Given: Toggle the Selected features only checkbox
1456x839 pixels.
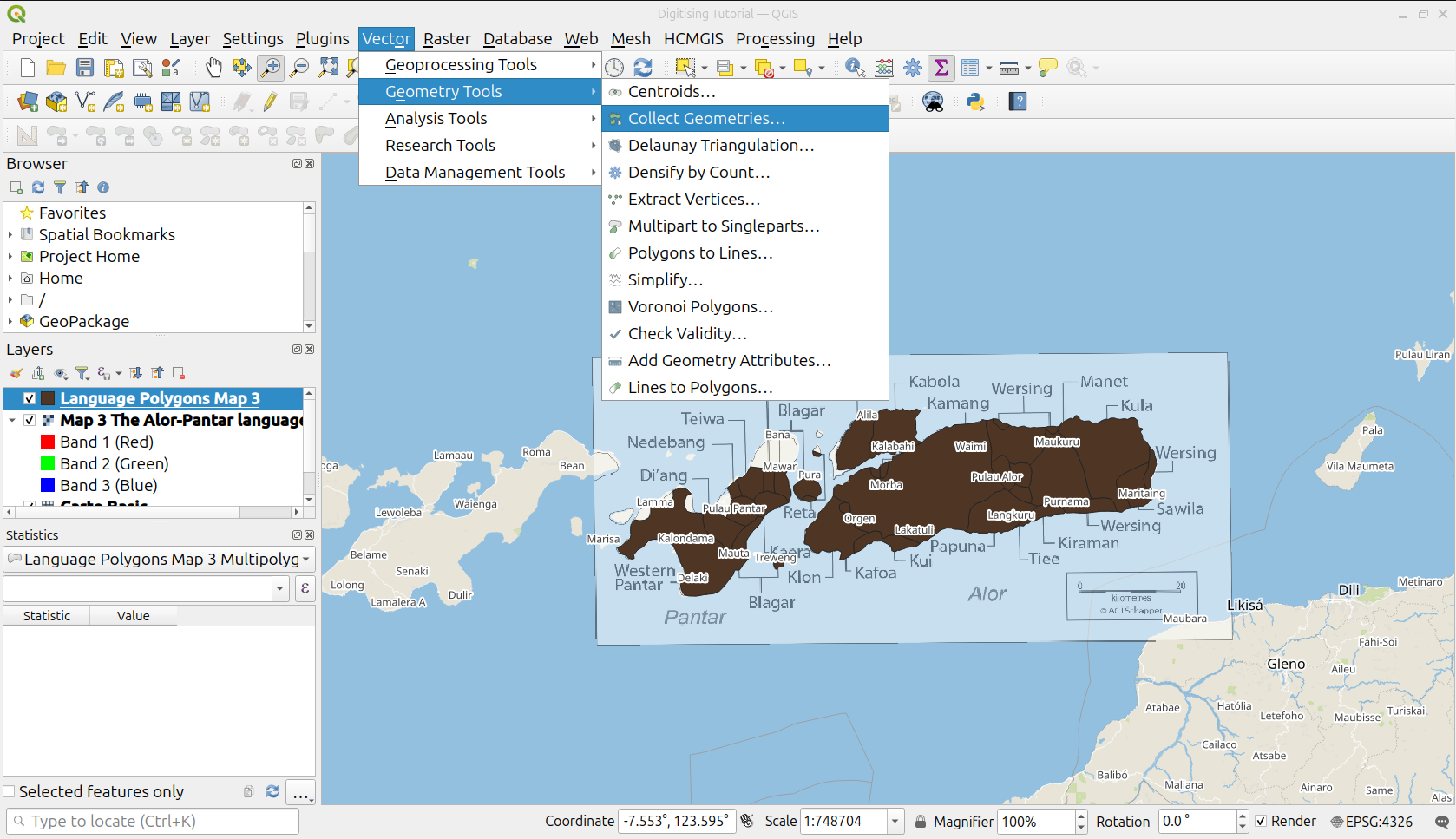Looking at the screenshot, I should [x=10, y=791].
